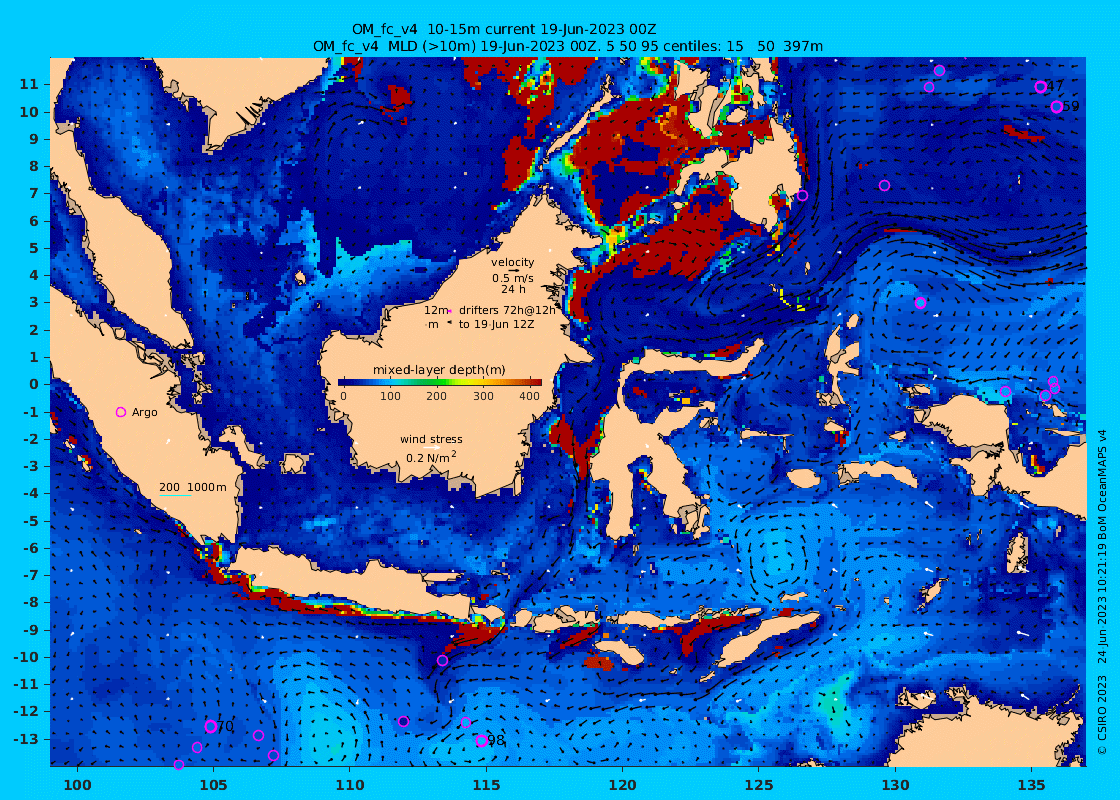Select the Argo float marker labeled 70
Viewport: 1120px width, 800px height.
pos(211,726)
